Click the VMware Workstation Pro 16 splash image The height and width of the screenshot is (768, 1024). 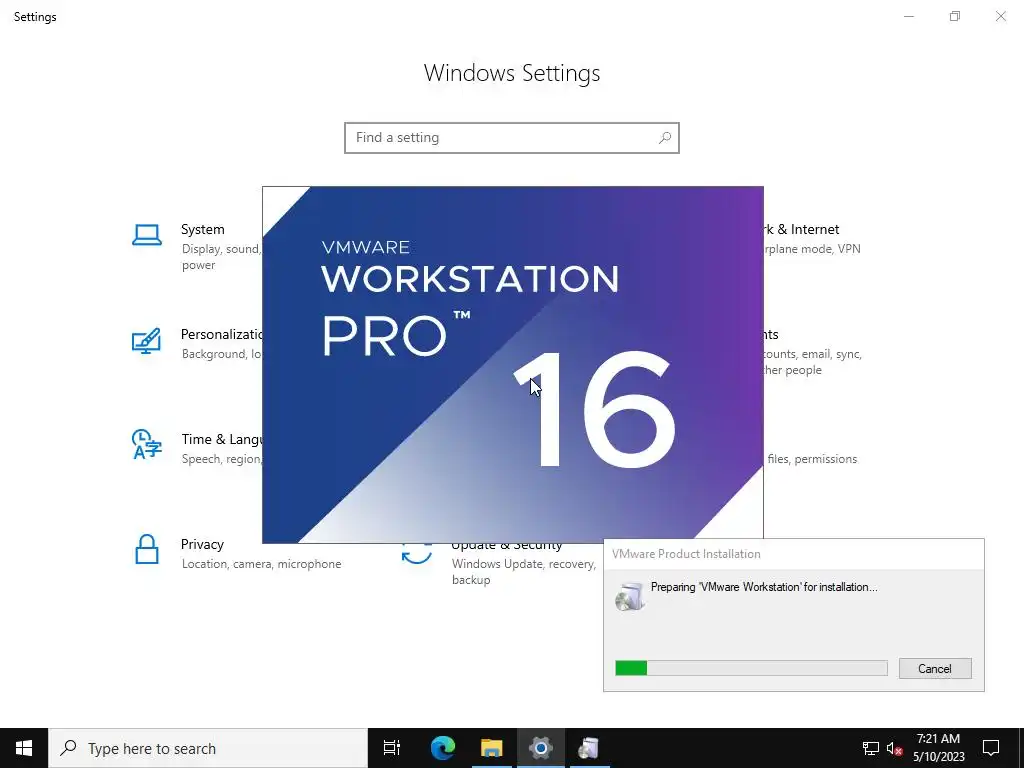click(x=513, y=364)
